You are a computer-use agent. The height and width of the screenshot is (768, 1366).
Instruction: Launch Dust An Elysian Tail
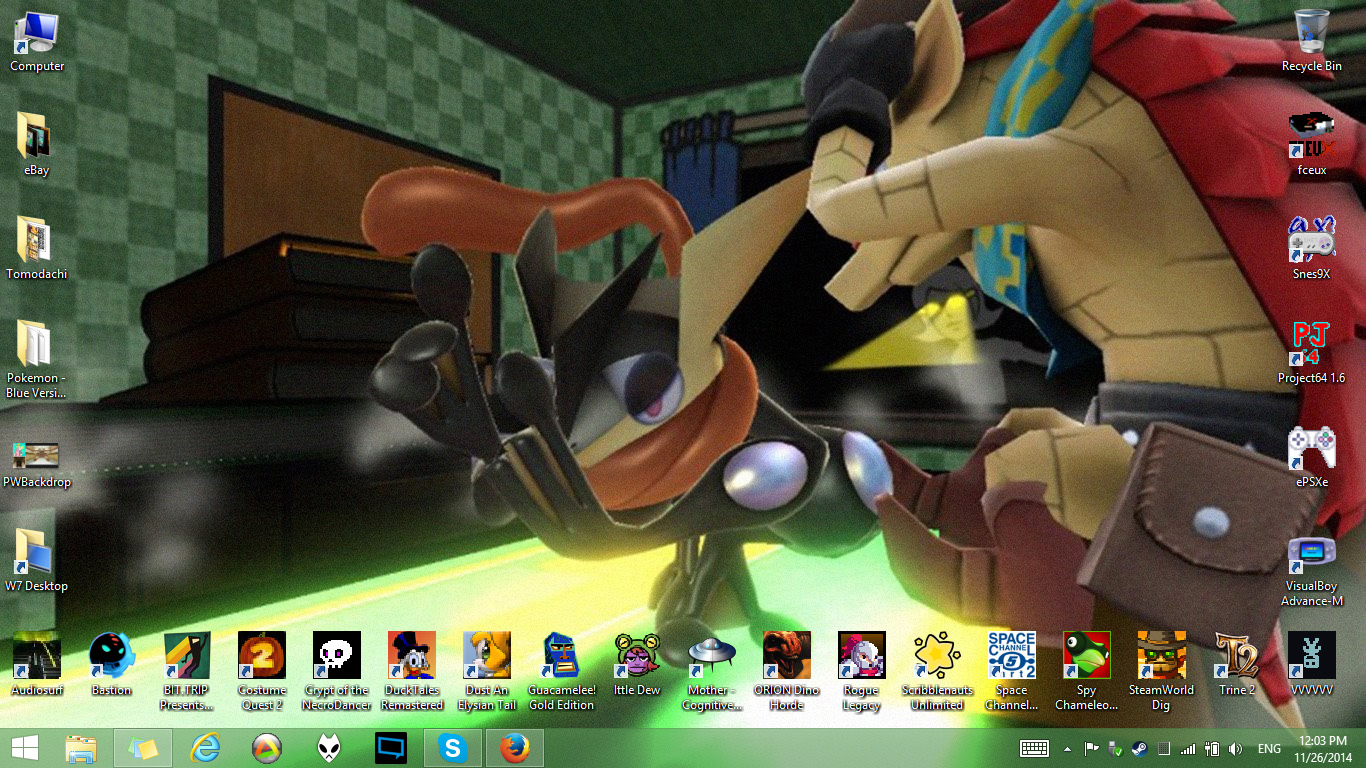[x=487, y=671]
